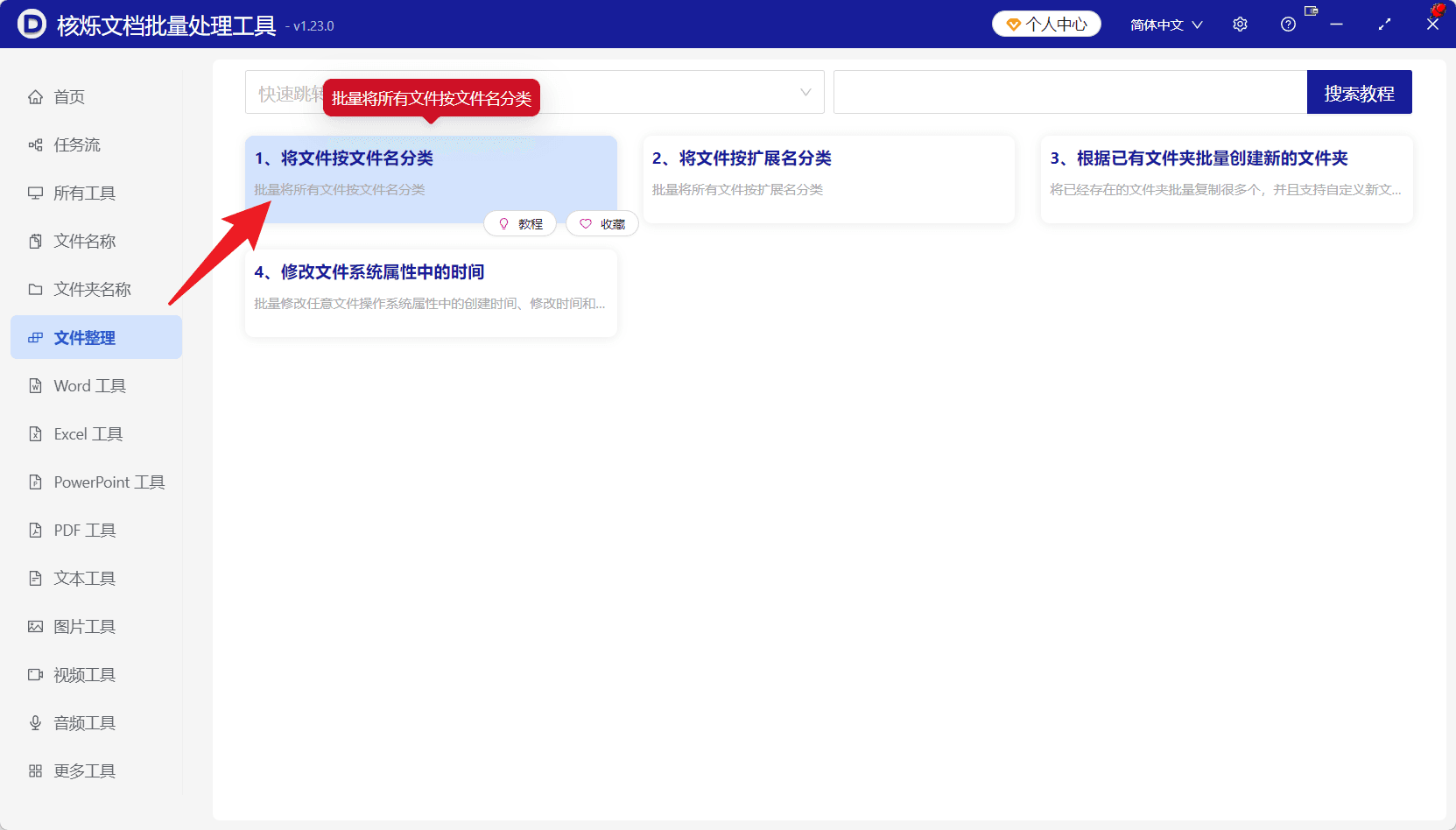Click the tutorial search input field

pyautogui.click(x=1070, y=93)
